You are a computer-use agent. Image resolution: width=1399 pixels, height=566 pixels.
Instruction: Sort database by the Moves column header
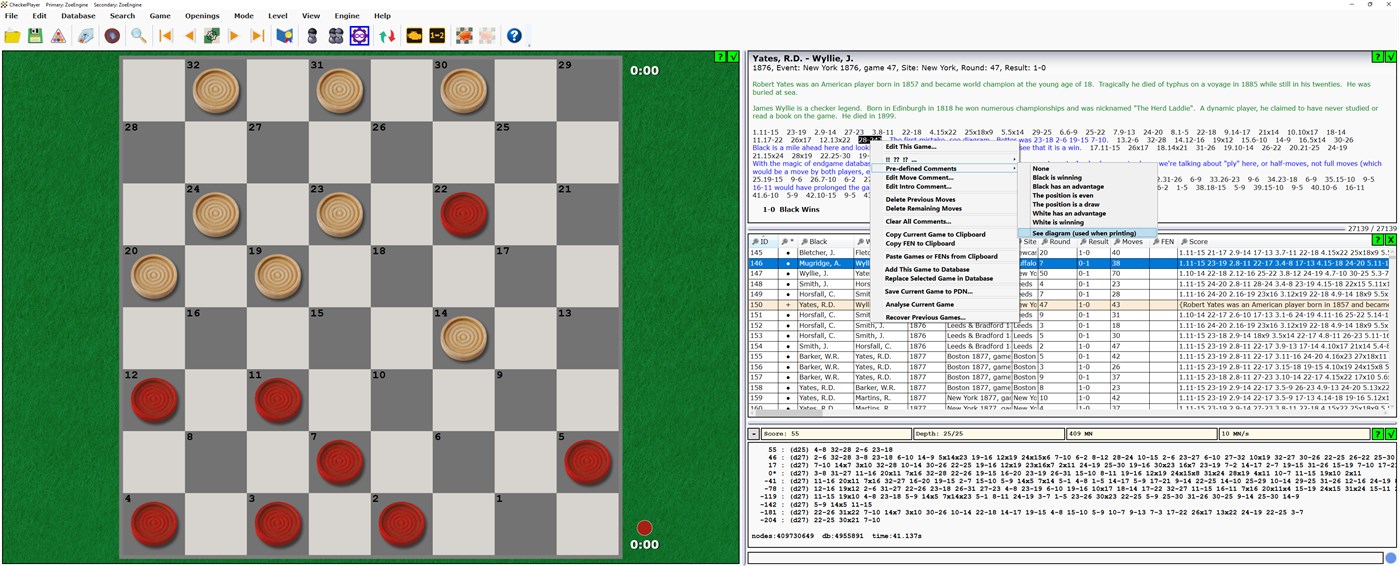1128,242
